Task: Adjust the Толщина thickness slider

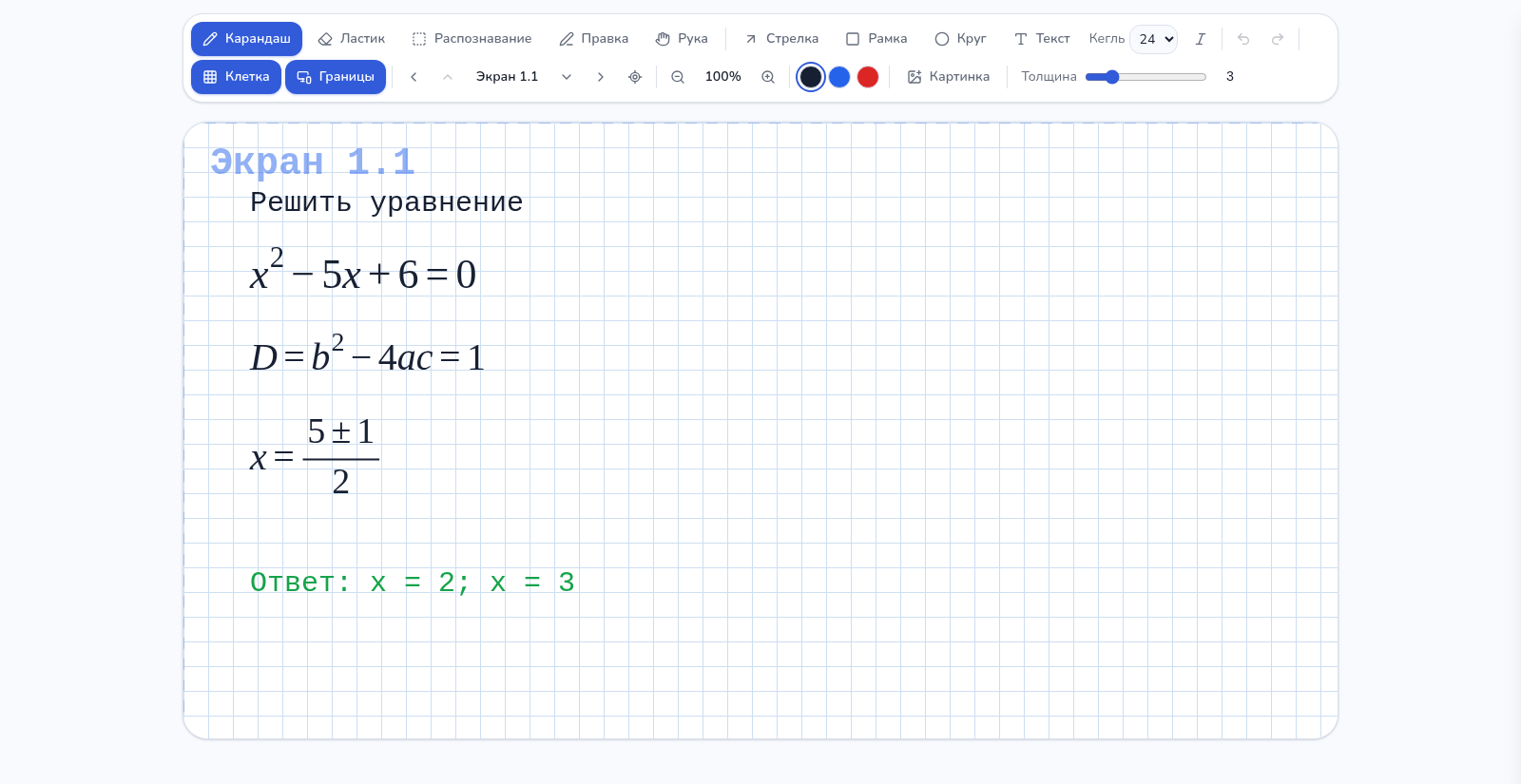Action: pos(1146,77)
